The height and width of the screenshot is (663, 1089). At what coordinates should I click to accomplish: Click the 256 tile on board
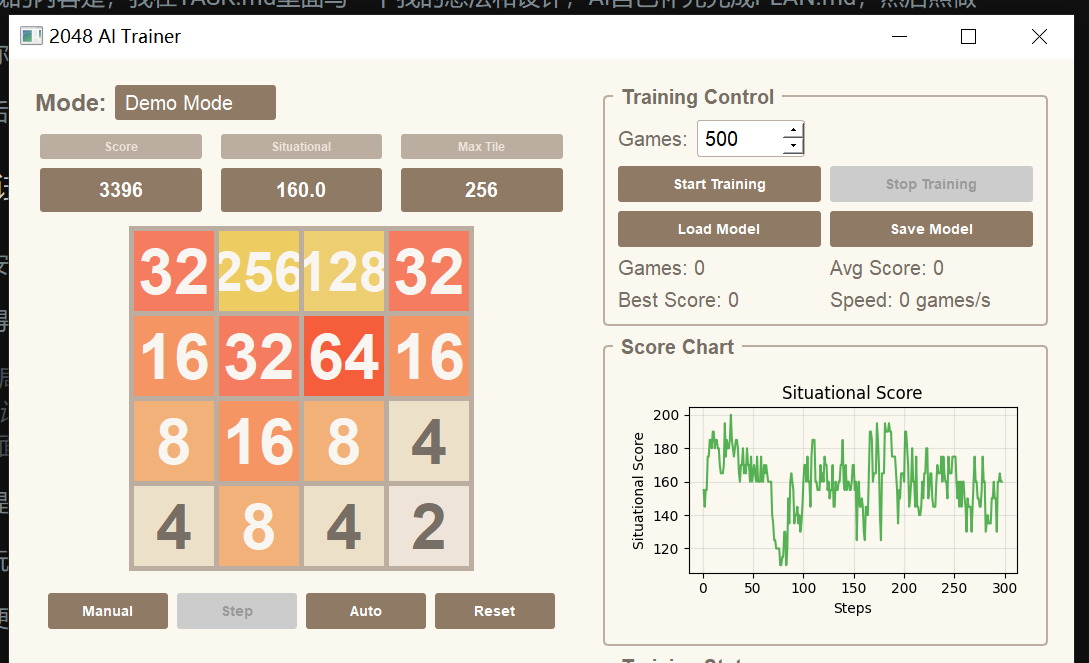[259, 271]
